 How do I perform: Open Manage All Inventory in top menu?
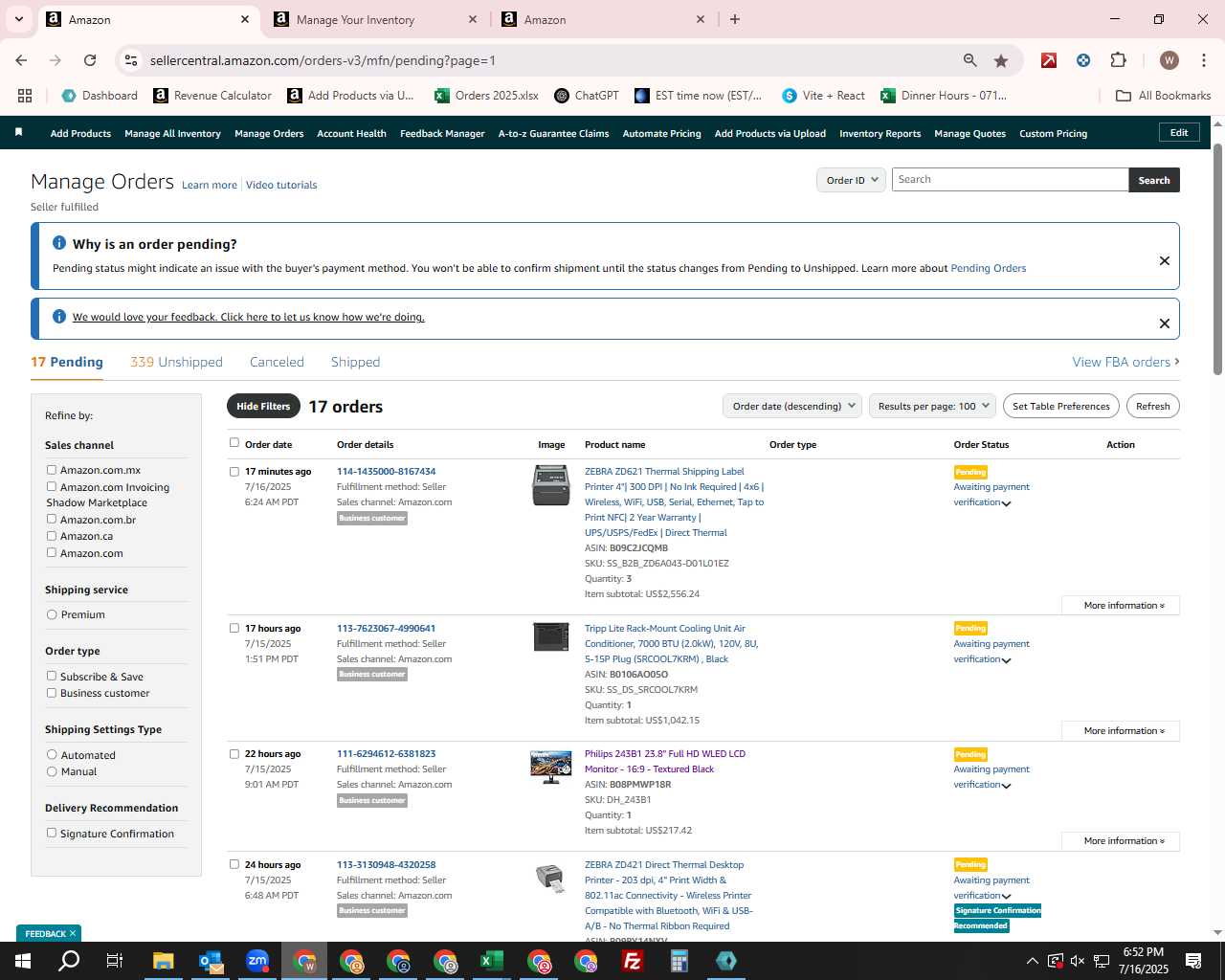[x=172, y=134]
